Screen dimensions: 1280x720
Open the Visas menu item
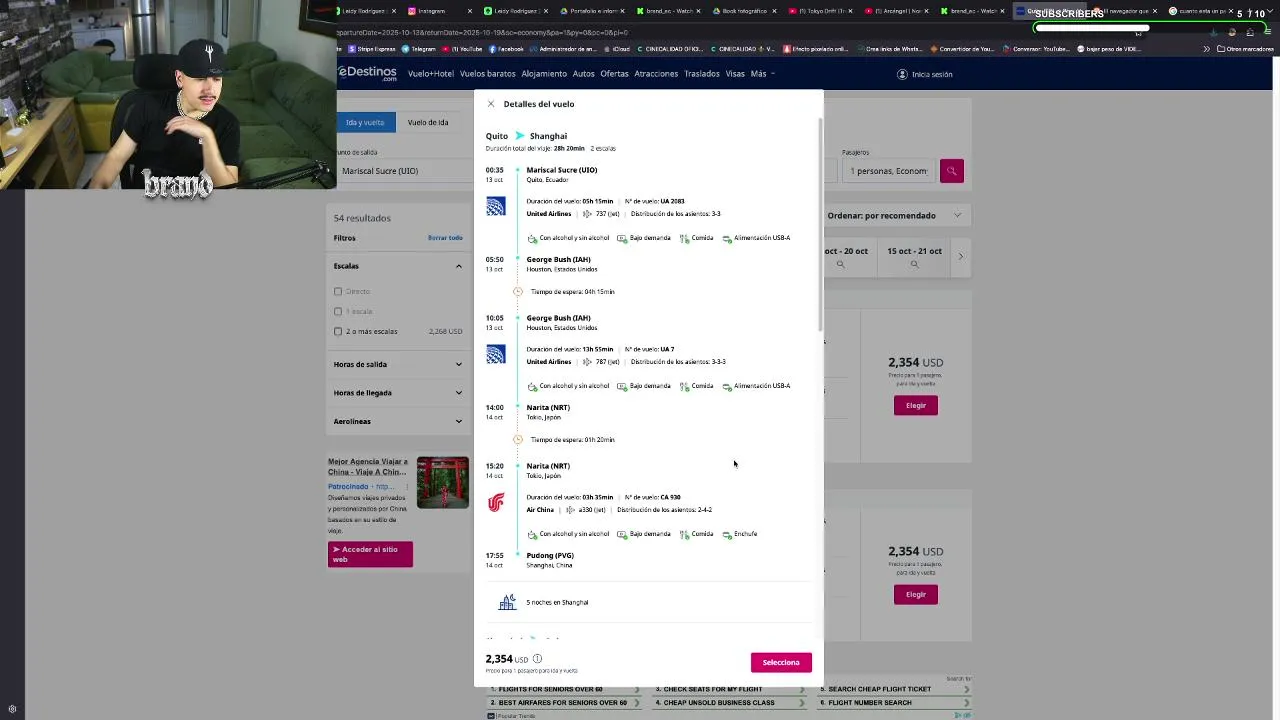(x=735, y=74)
